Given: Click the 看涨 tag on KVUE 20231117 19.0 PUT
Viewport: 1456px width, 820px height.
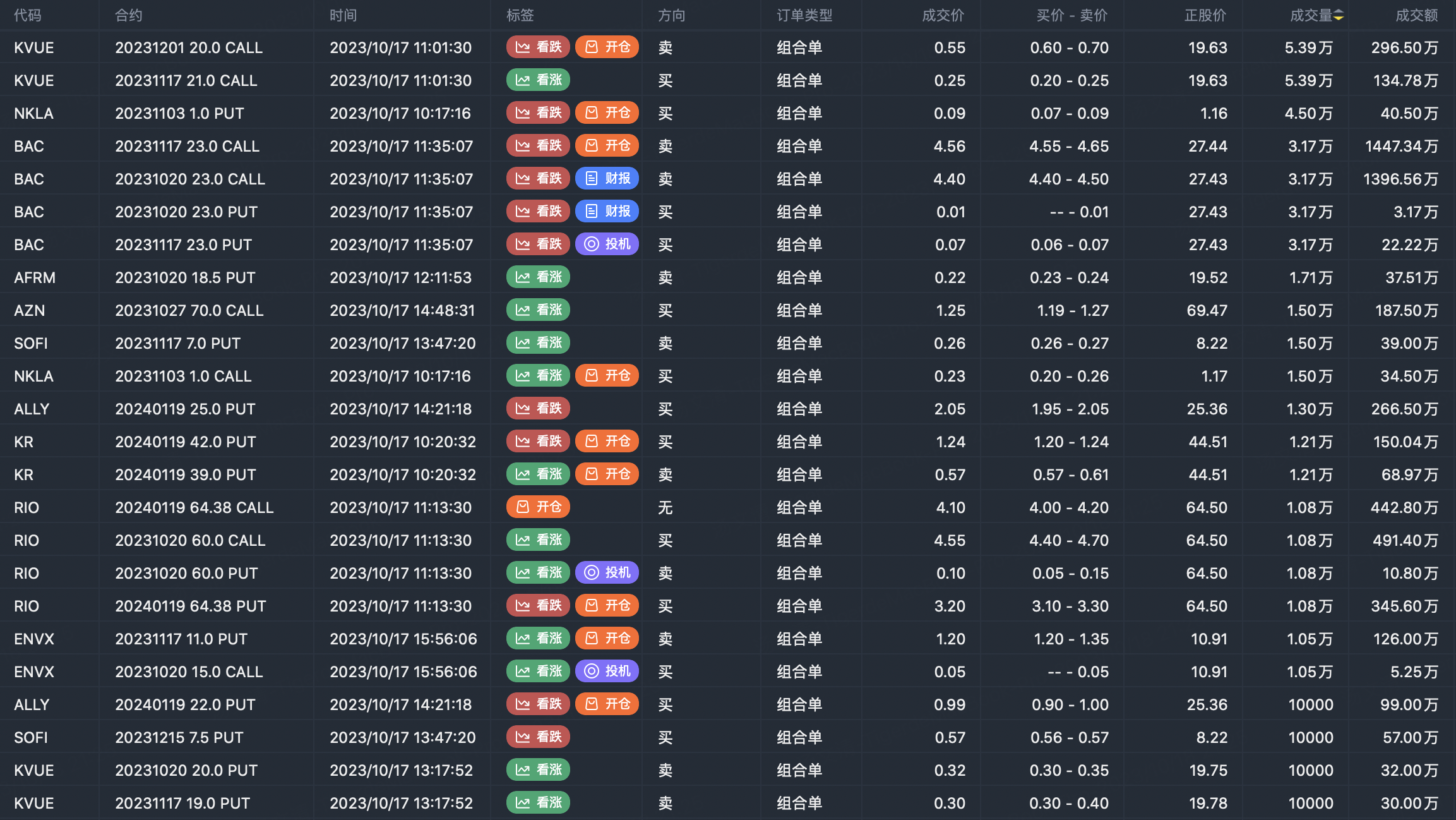Looking at the screenshot, I should pos(538,803).
